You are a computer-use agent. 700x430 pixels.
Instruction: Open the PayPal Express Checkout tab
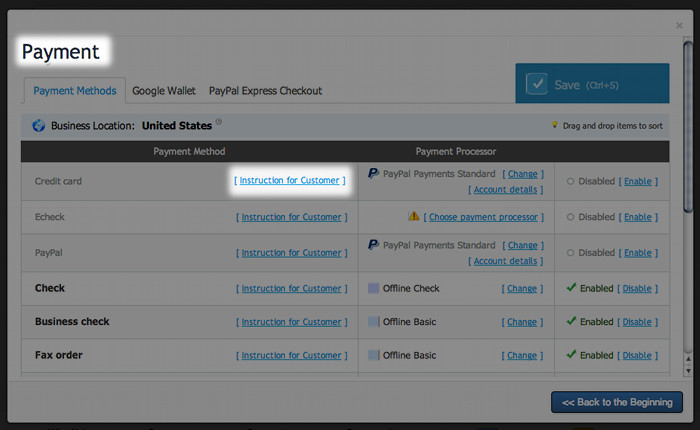point(265,91)
